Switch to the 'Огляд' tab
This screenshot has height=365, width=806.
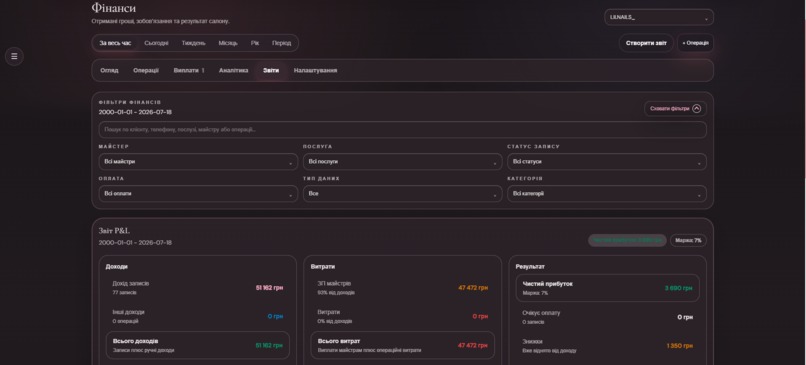109,70
